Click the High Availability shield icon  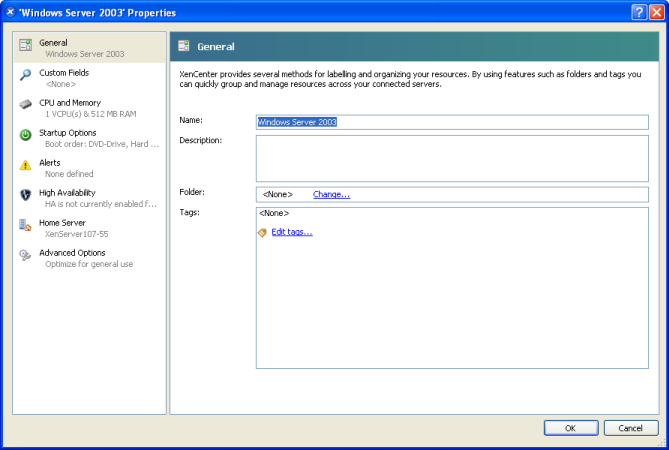26,195
